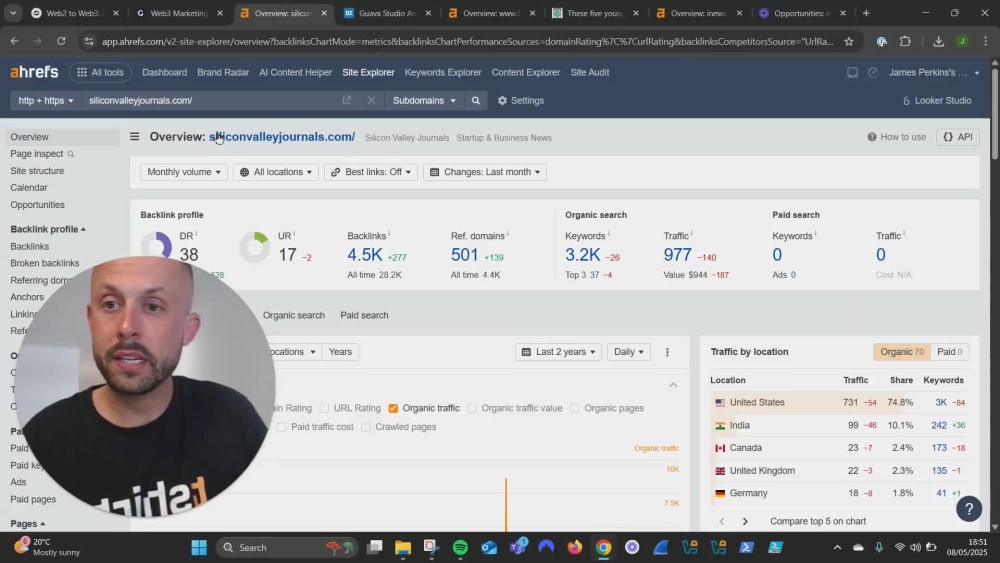The image size is (1000, 563).
Task: Open Calendar in sidebar
Action: point(29,187)
